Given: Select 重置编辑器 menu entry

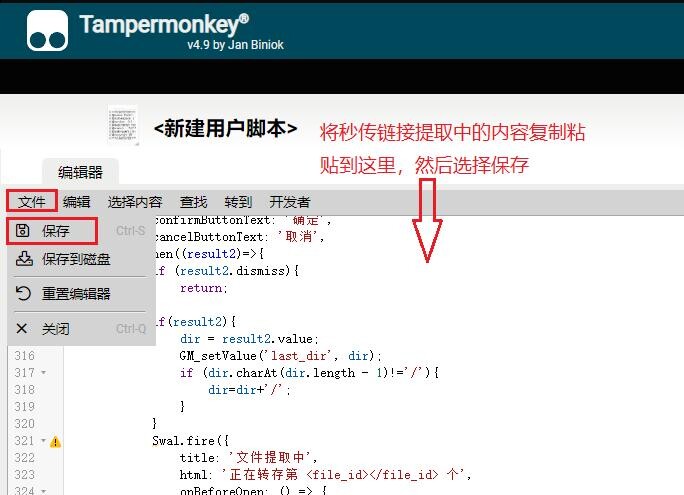Looking at the screenshot, I should [x=76, y=294].
